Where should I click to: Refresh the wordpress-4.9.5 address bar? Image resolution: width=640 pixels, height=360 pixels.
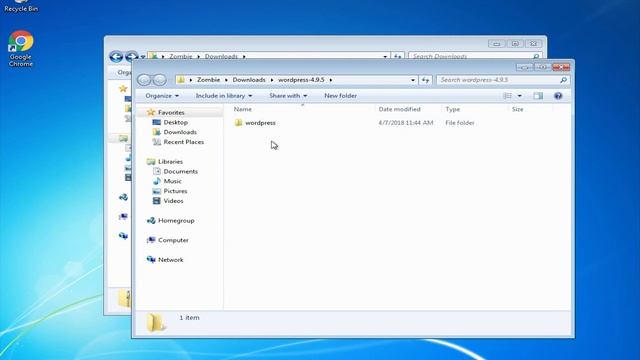(425, 80)
